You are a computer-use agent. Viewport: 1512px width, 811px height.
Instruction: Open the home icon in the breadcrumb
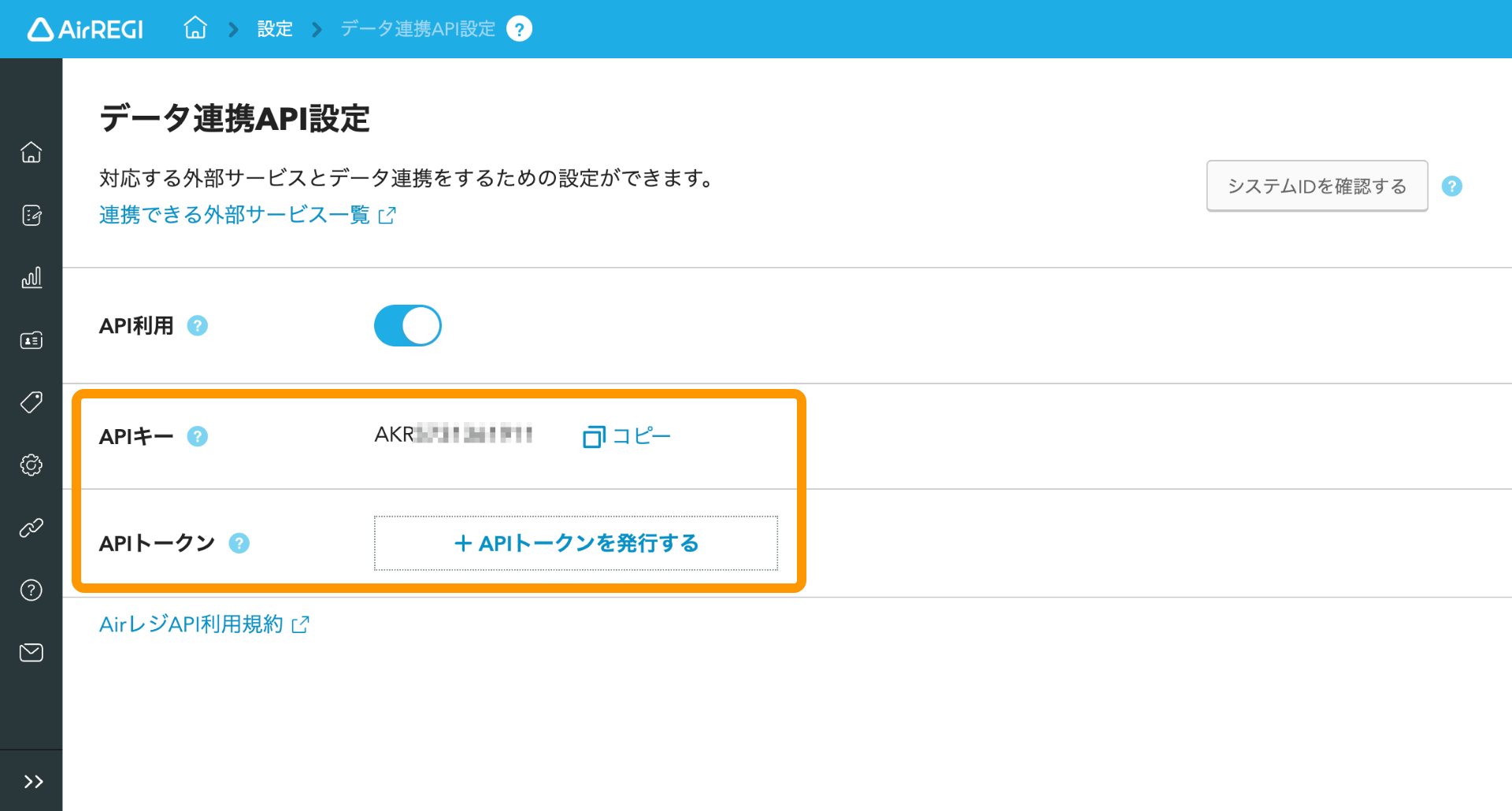tap(195, 28)
